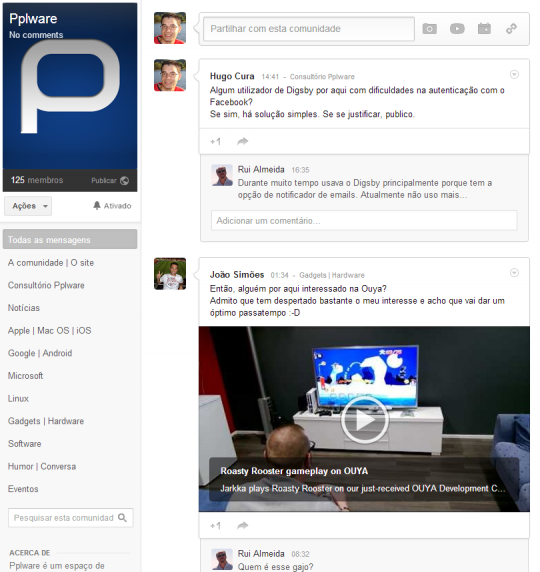Click the 01:34 timestamp on João's post

[x=279, y=275]
